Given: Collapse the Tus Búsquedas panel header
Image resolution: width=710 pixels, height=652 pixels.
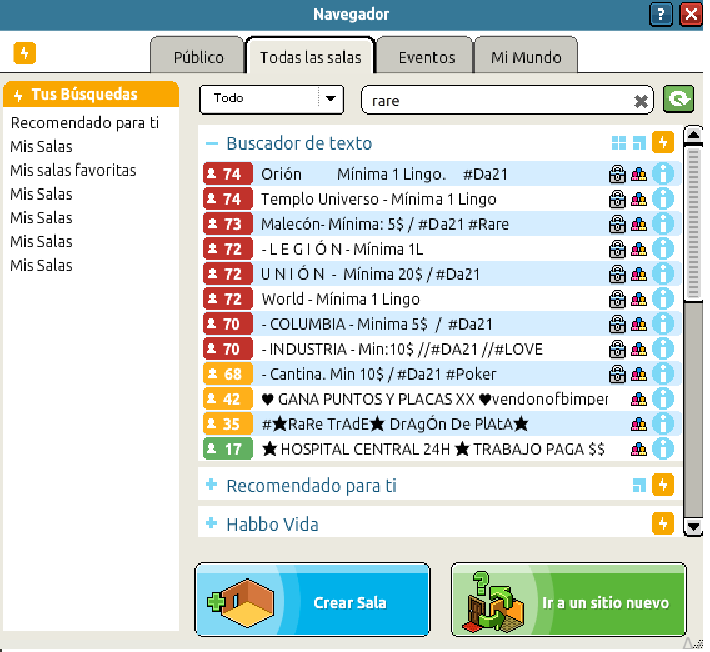Looking at the screenshot, I should 91,95.
